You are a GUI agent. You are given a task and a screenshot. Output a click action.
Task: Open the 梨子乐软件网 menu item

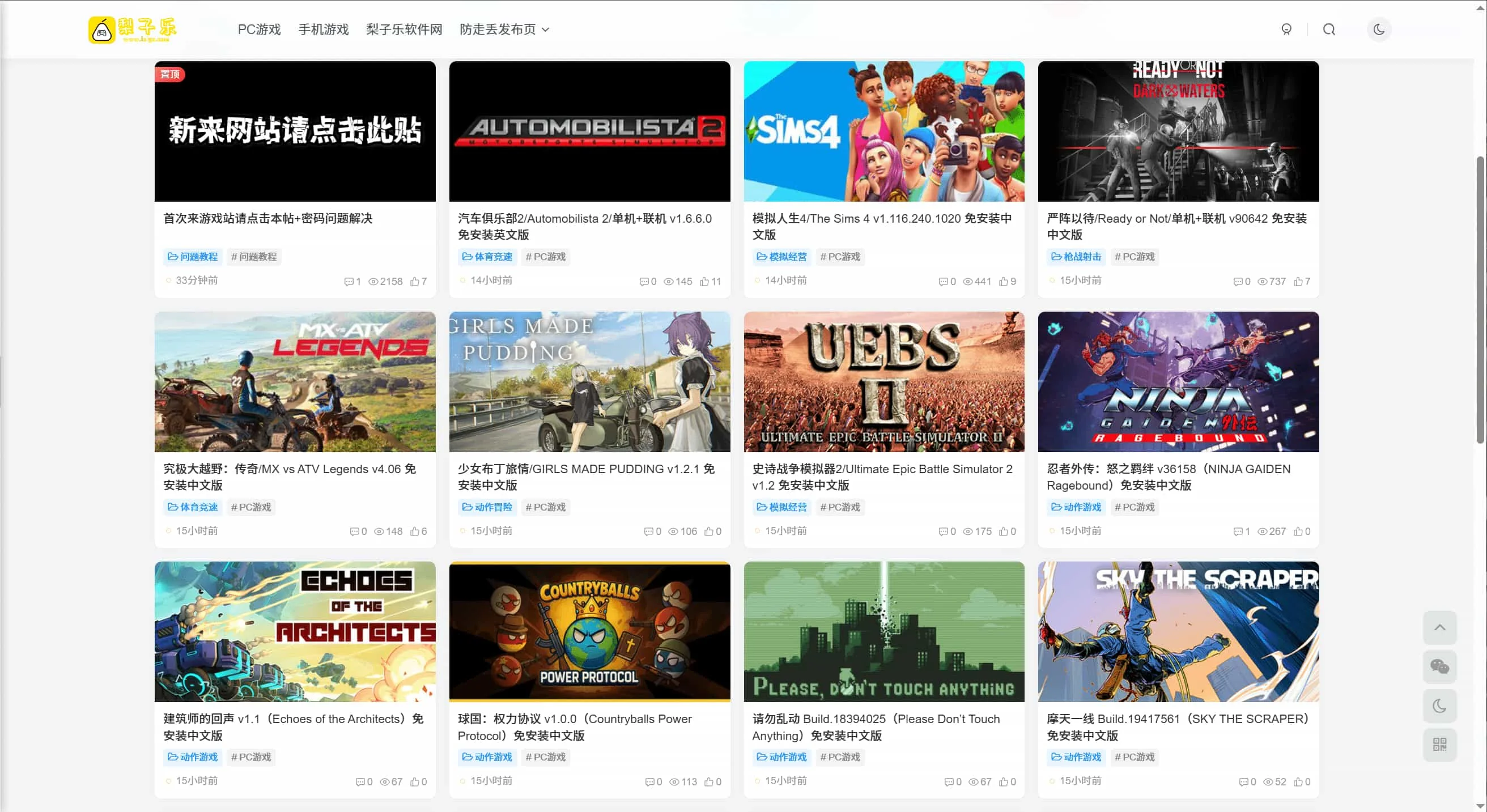(404, 29)
